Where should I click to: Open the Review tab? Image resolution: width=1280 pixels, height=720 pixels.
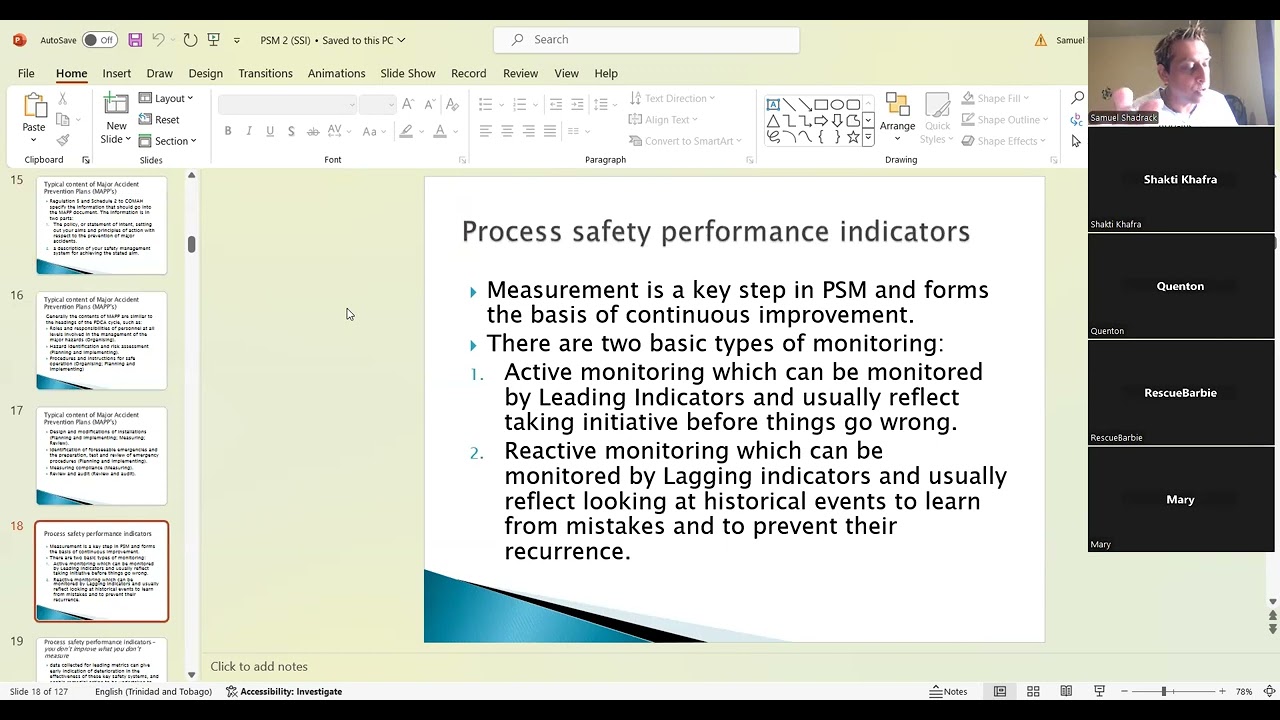pos(520,73)
